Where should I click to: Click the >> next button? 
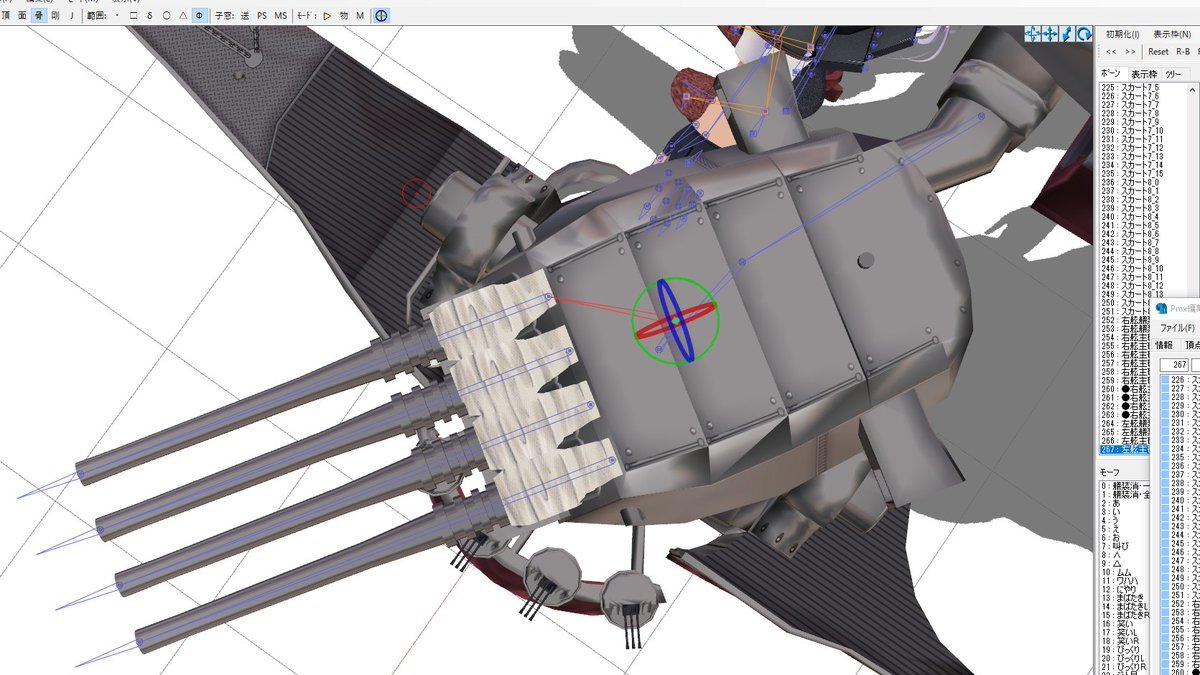tap(1130, 52)
